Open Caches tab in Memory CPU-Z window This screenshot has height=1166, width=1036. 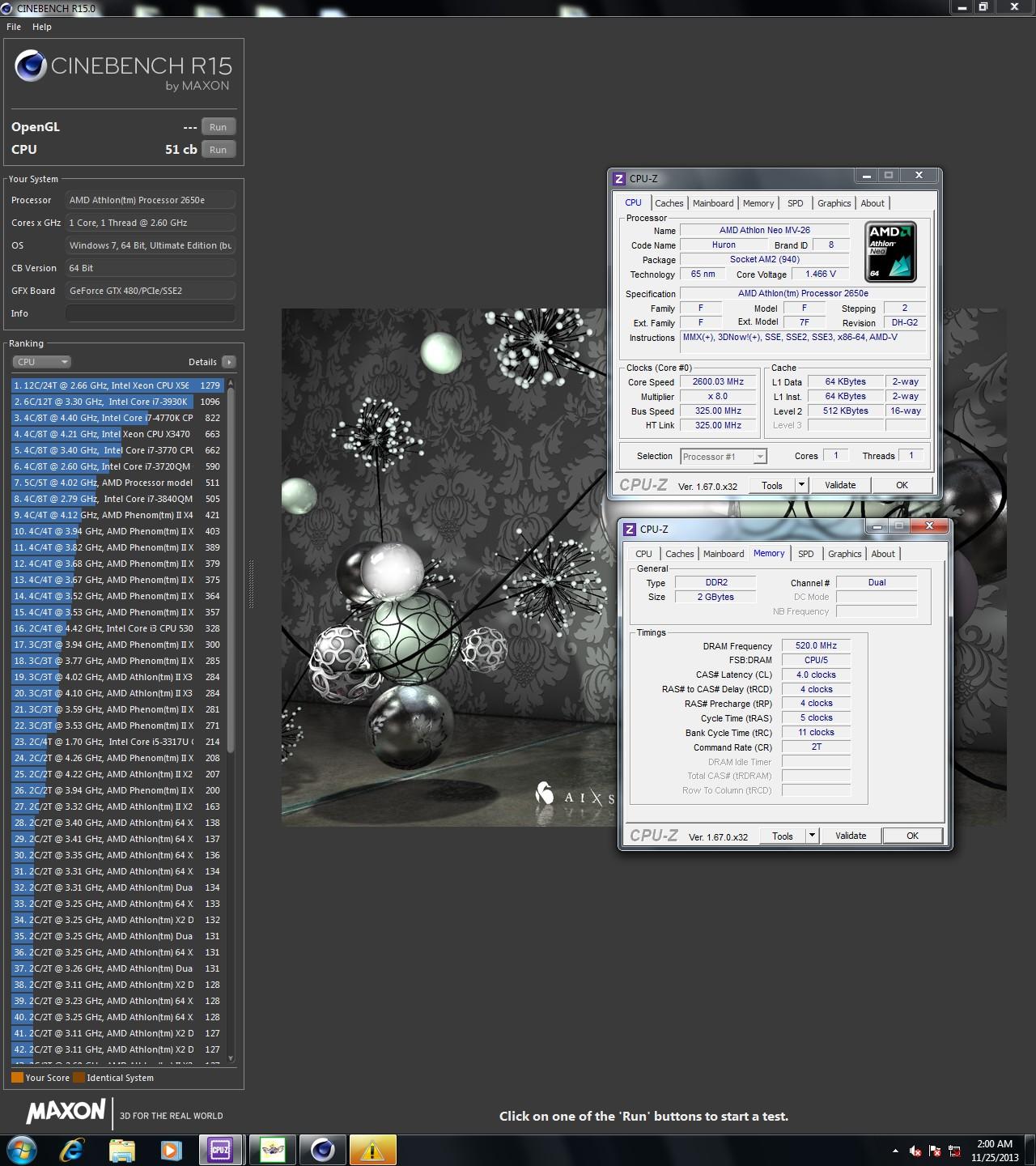pyautogui.click(x=680, y=554)
